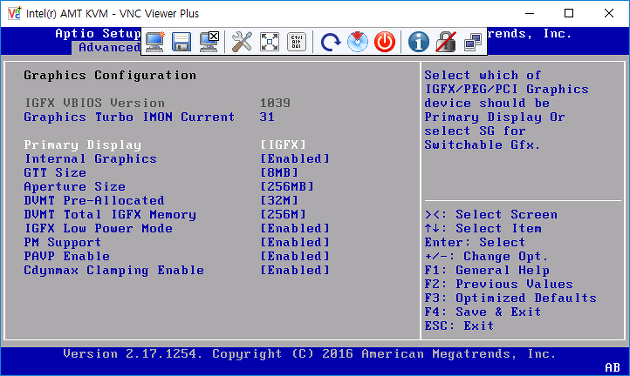Image resolution: width=630 pixels, height=376 pixels.
Task: Click the 'F1: General Help' hint
Action: [x=487, y=270]
